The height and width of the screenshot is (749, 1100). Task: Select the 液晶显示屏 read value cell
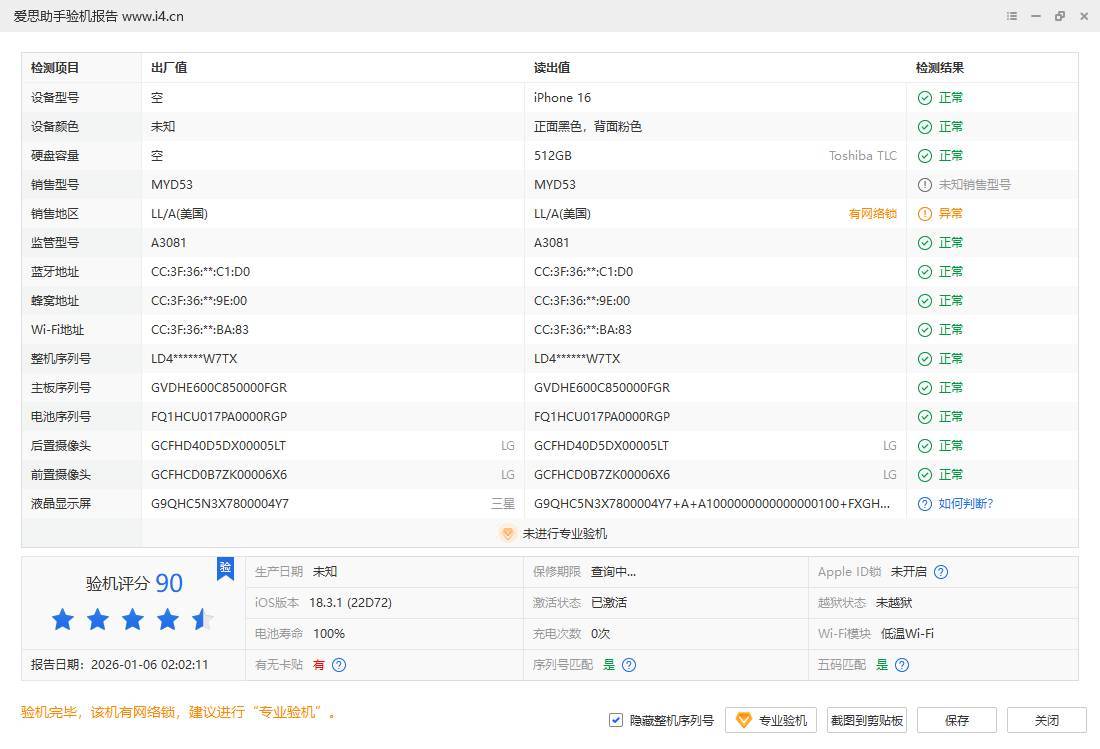click(711, 504)
